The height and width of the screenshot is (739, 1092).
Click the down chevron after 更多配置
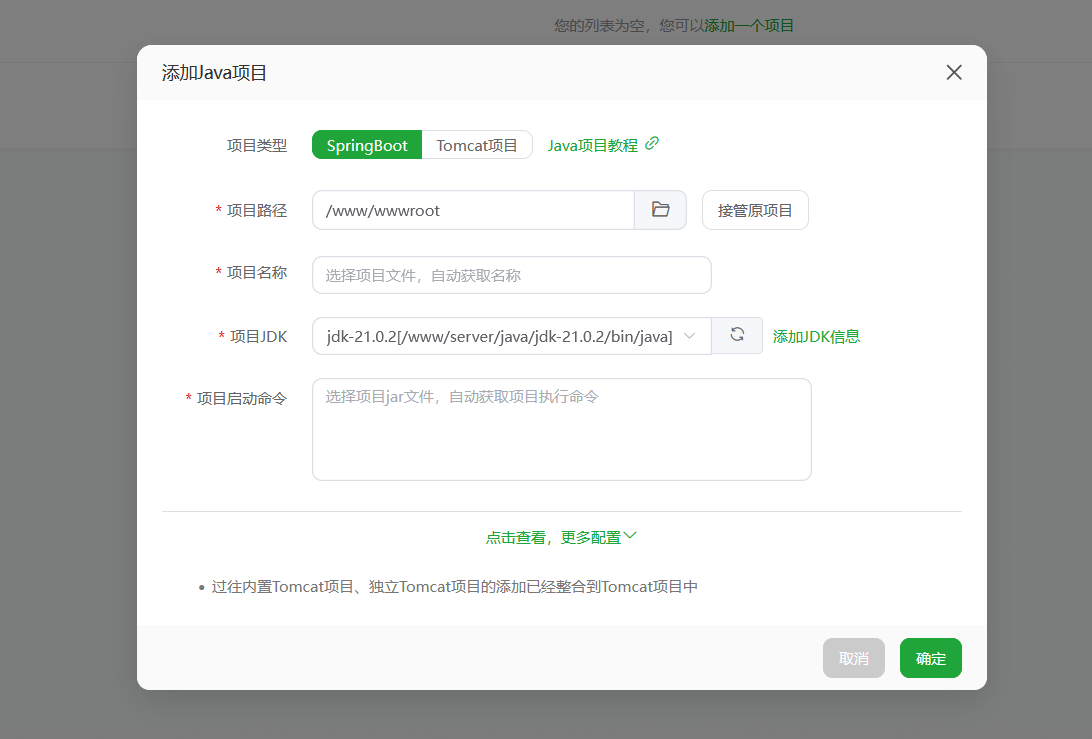tap(630, 536)
